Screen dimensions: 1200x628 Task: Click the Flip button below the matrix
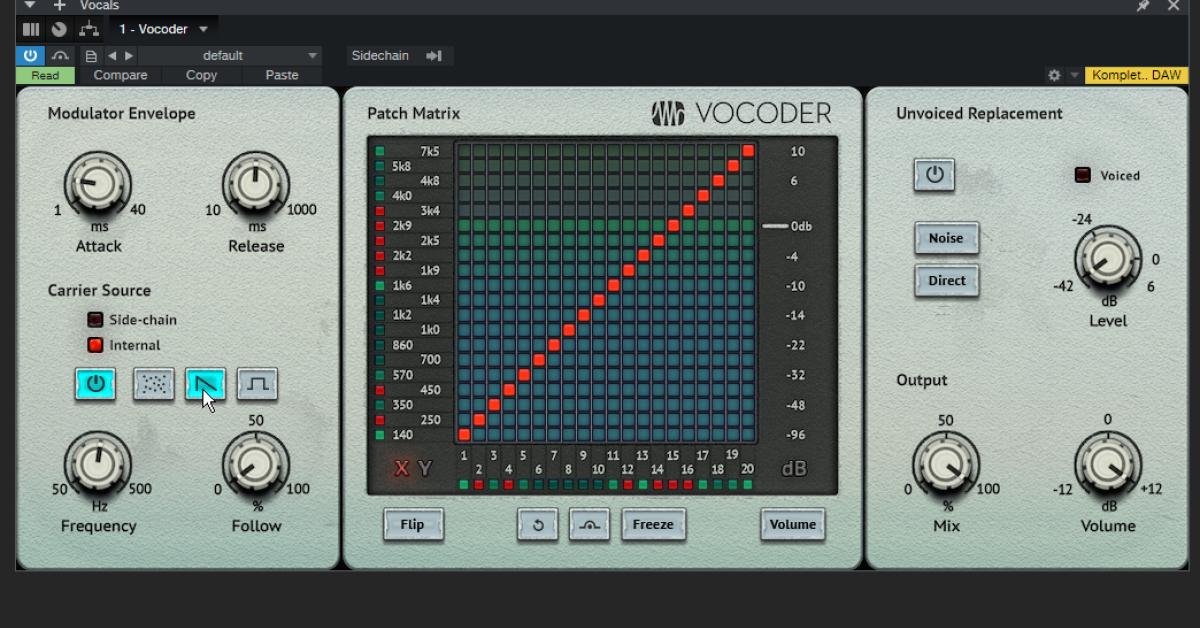pos(413,525)
